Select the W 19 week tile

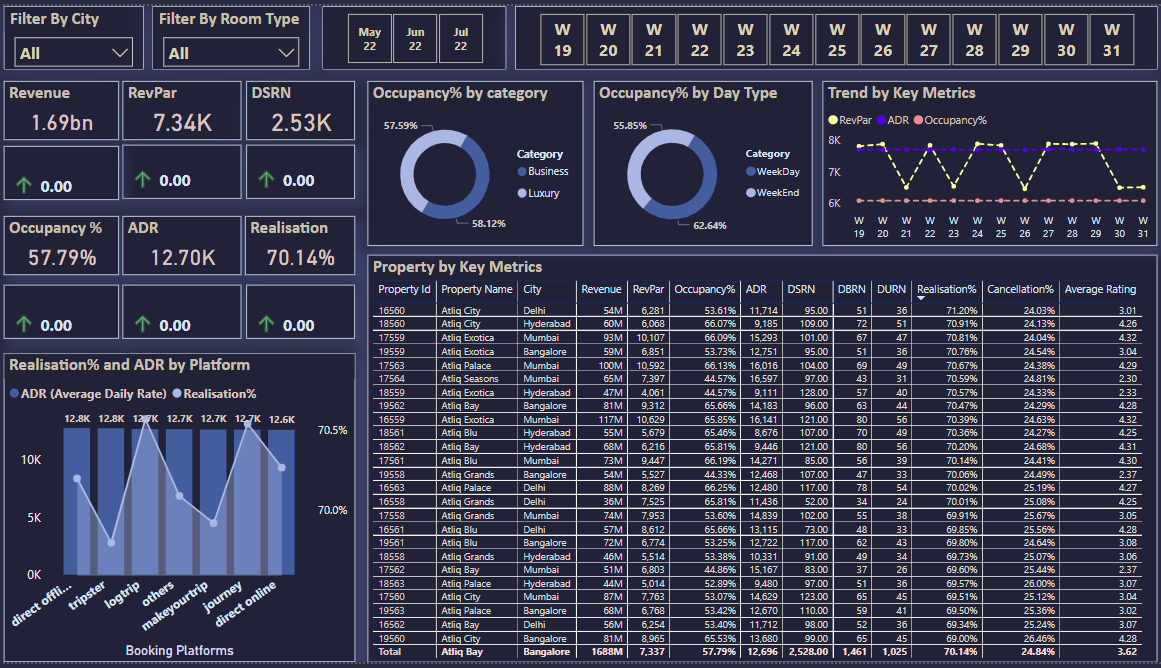click(562, 40)
